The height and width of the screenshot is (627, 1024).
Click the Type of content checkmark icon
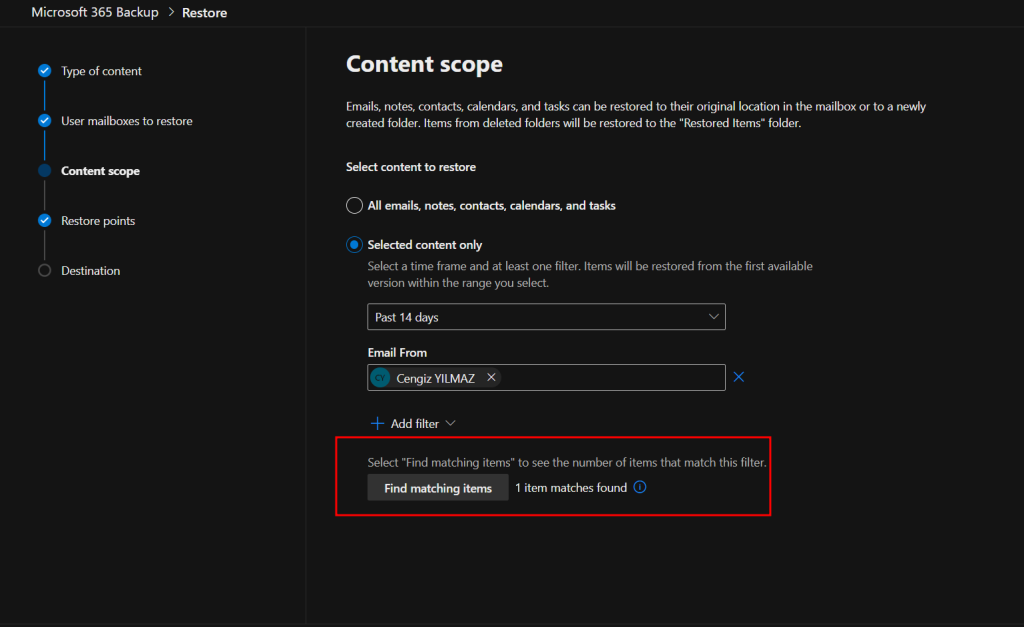44,71
